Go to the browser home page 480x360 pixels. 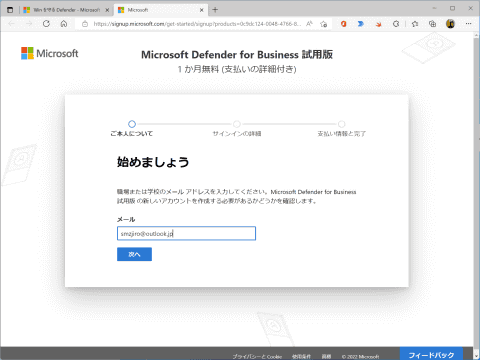[64, 24]
